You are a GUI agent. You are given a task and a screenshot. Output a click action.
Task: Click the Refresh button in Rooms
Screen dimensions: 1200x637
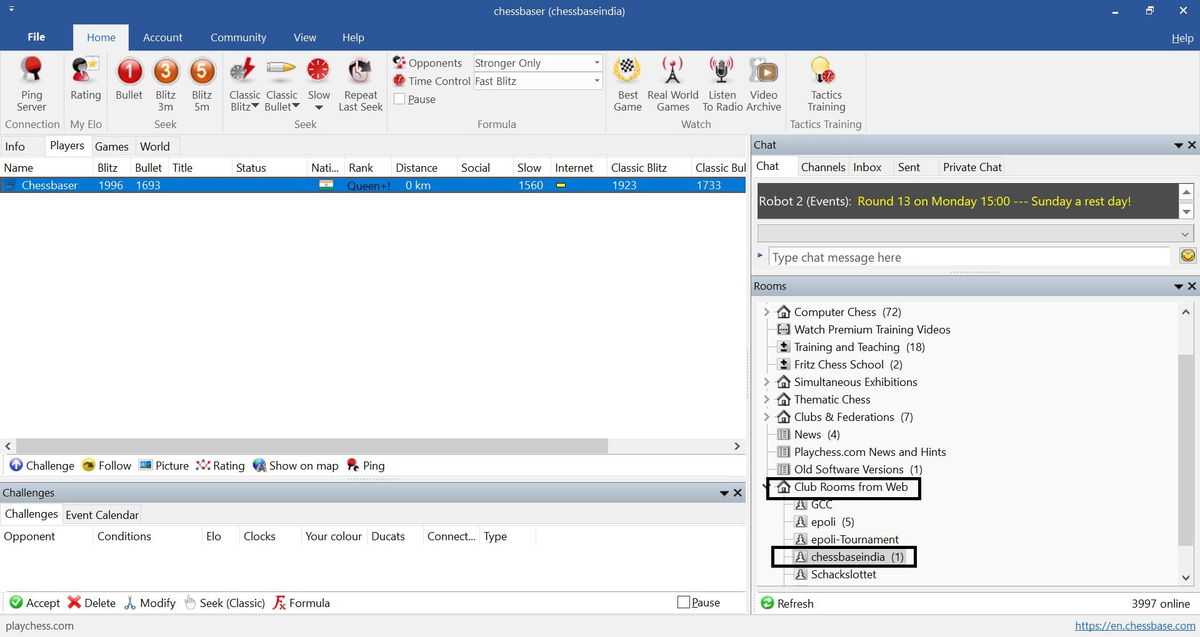[787, 603]
